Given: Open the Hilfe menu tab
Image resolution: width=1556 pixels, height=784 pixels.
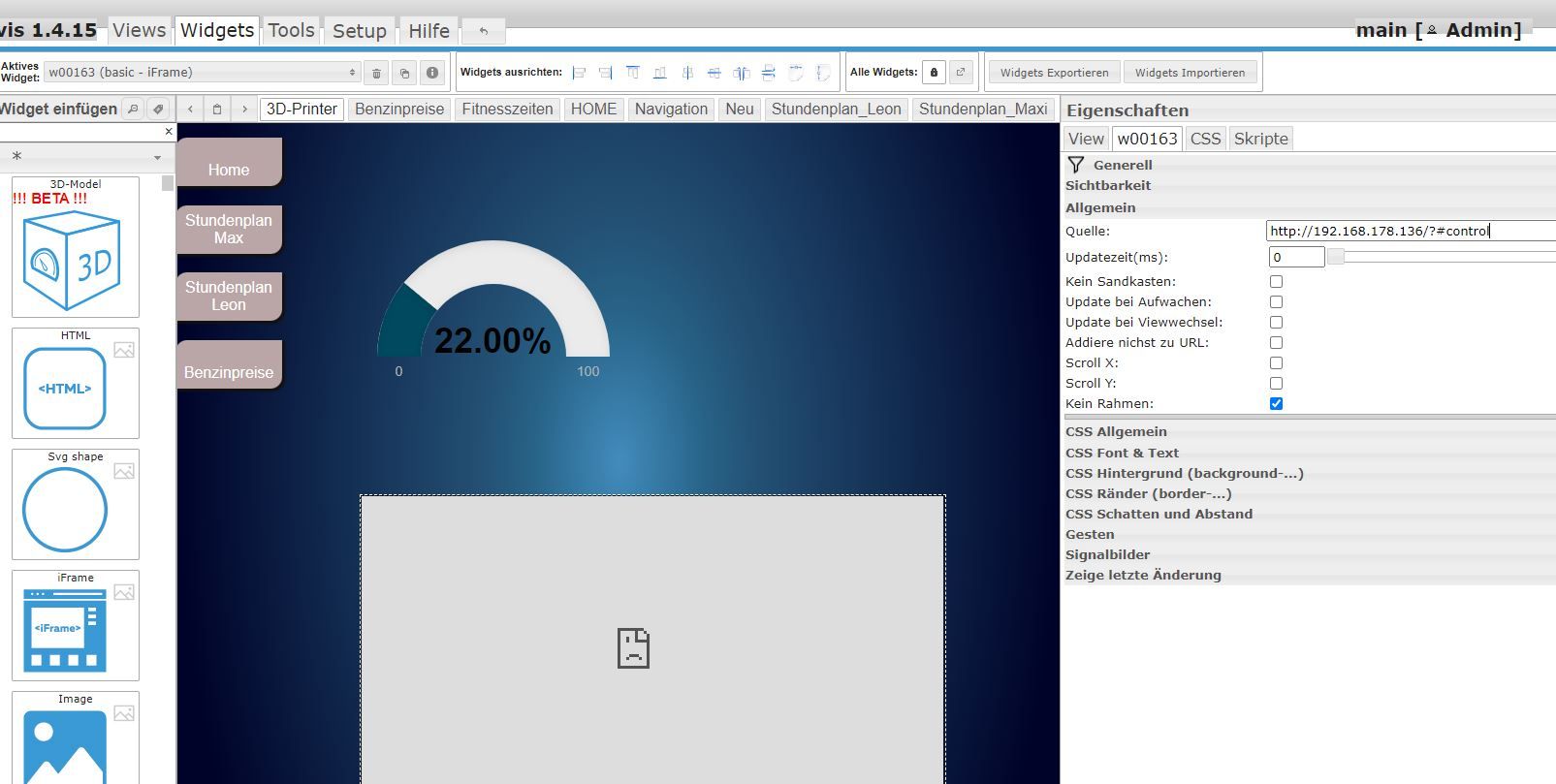Looking at the screenshot, I should pos(429,31).
